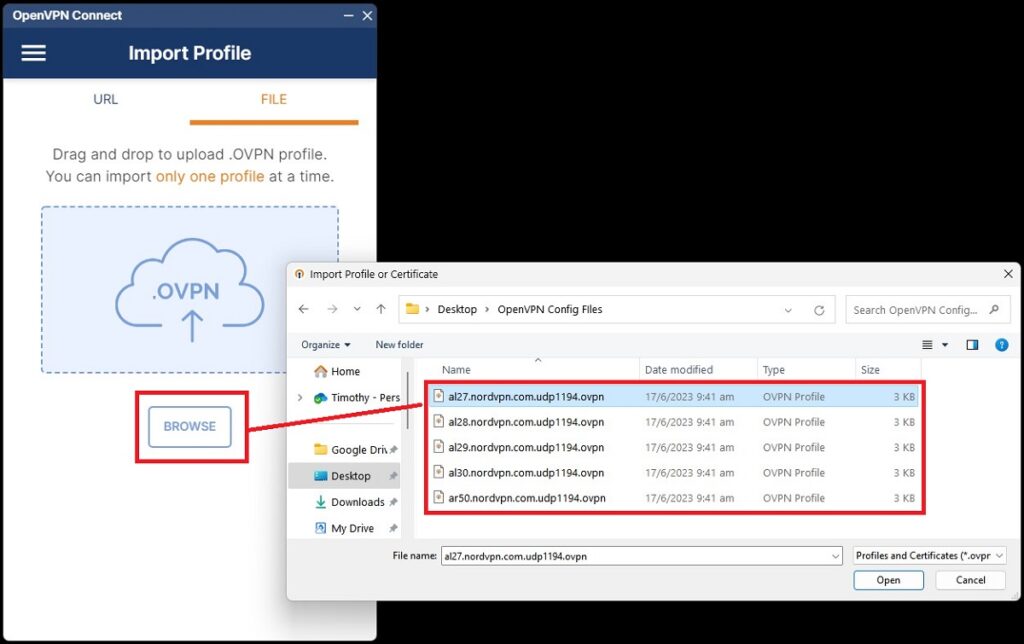Click the file icon beside ar50.nordvpn.com
This screenshot has height=644, width=1024.
point(439,498)
